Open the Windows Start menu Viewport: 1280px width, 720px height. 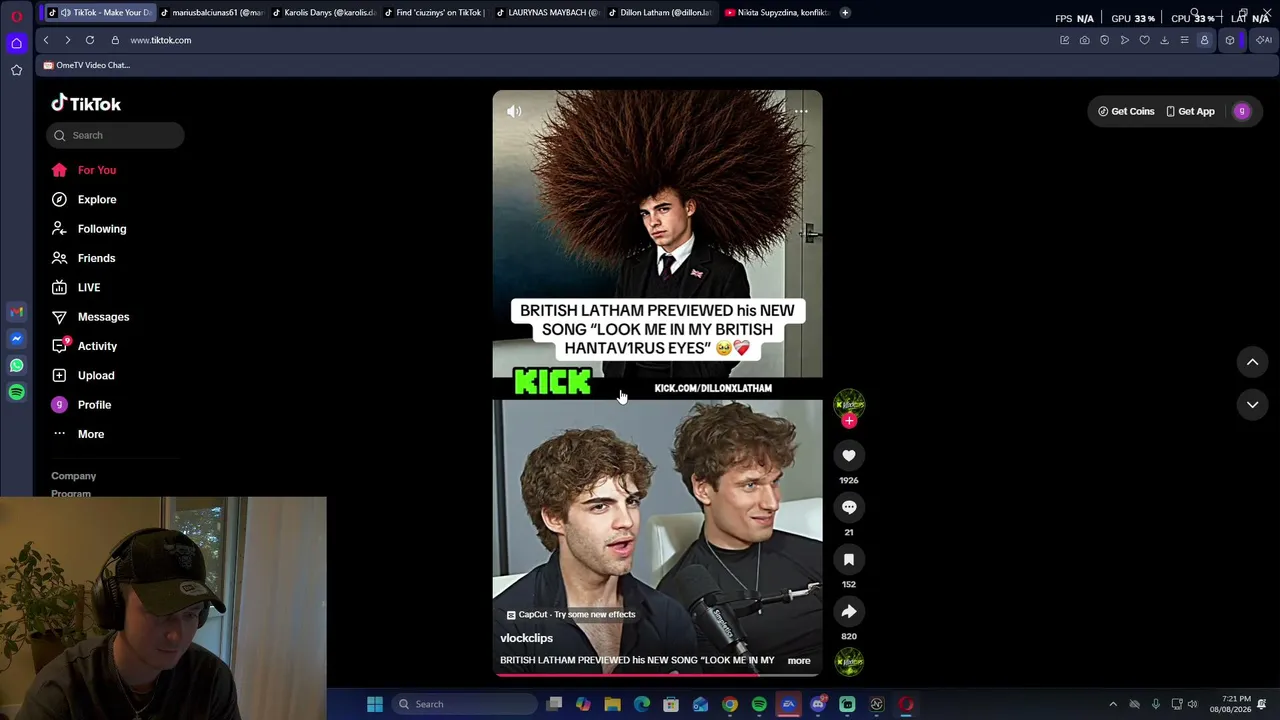point(375,704)
